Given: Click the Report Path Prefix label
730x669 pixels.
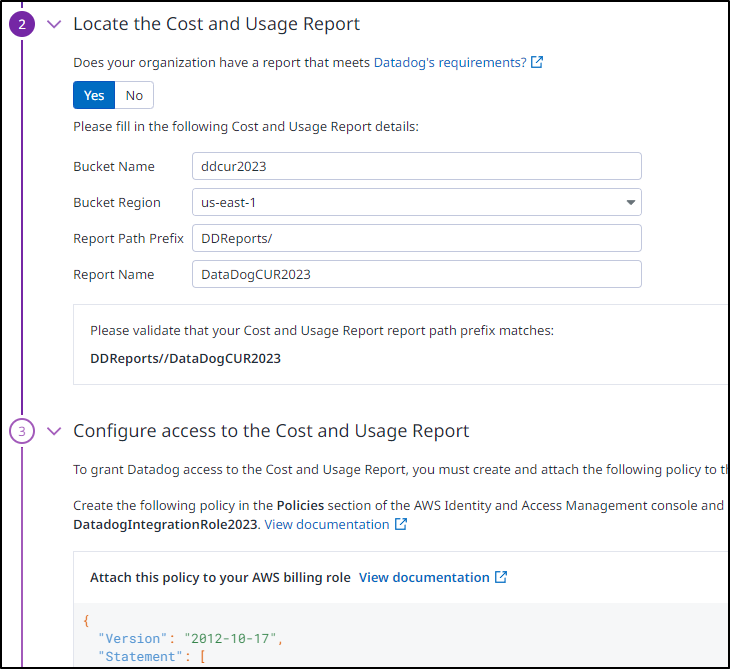Looking at the screenshot, I should 128,238.
